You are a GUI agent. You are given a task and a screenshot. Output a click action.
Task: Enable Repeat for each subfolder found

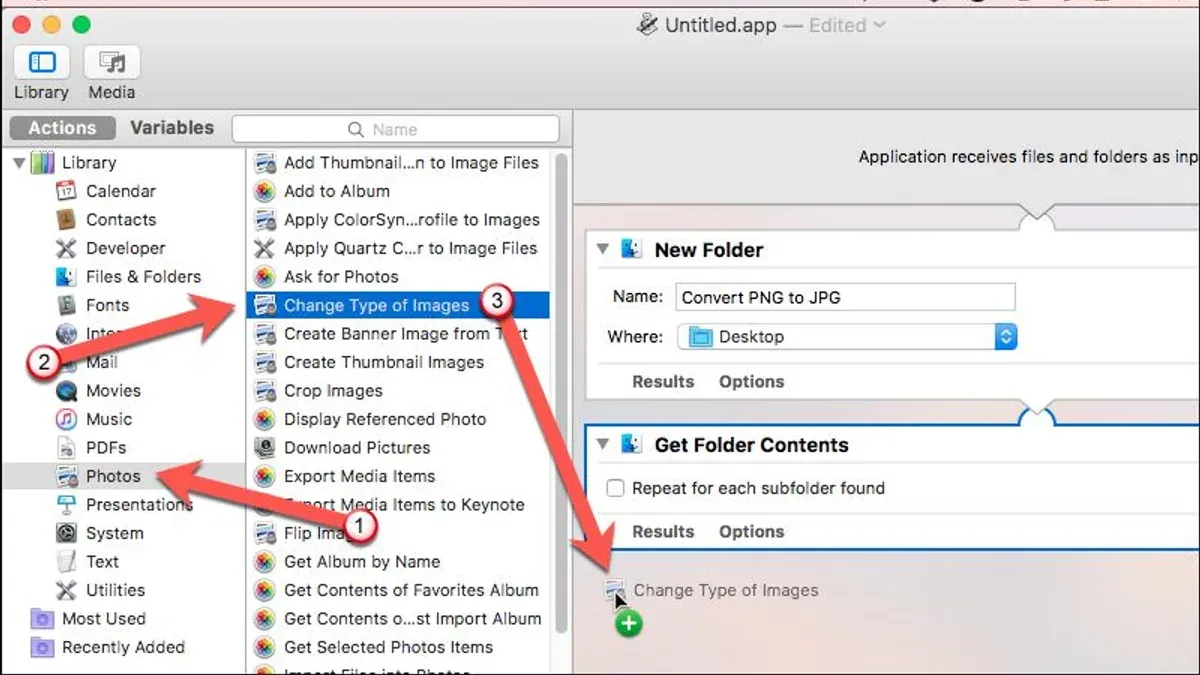(x=616, y=488)
